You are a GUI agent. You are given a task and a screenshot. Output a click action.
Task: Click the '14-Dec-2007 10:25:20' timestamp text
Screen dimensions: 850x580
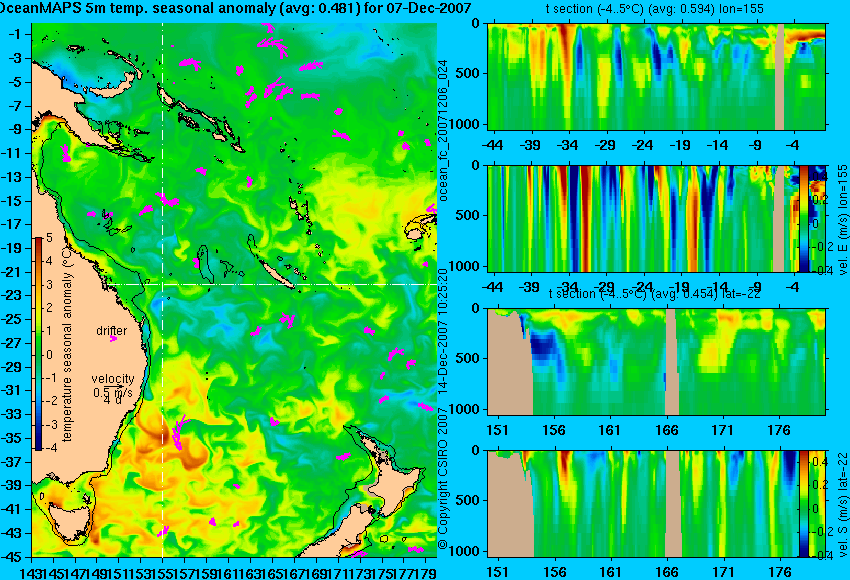click(443, 331)
